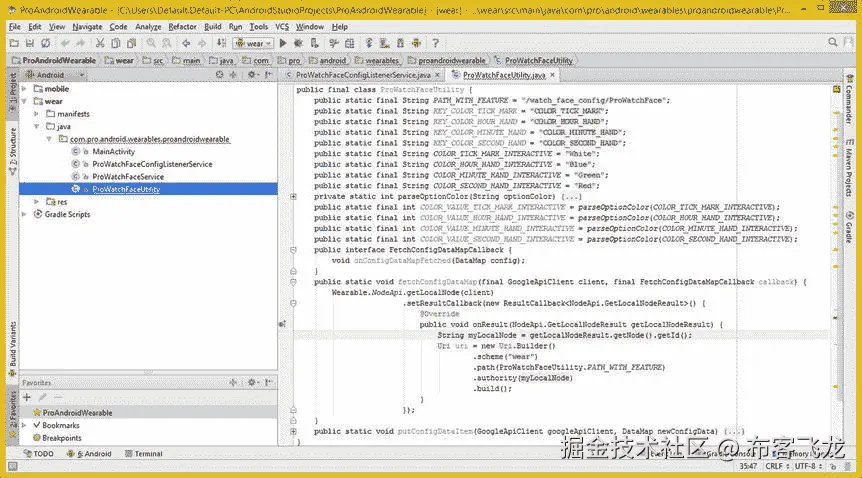The height and width of the screenshot is (478, 862).
Task: Click the CRLF line separator indicator
Action: [x=777, y=466]
